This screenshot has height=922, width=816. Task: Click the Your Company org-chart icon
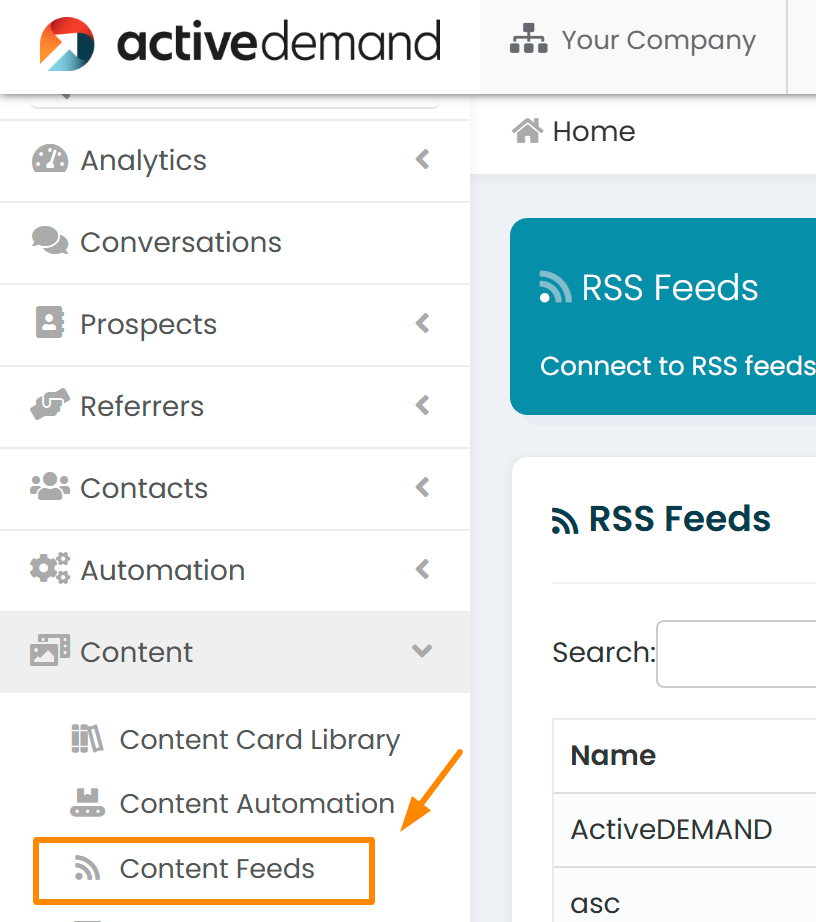[529, 39]
